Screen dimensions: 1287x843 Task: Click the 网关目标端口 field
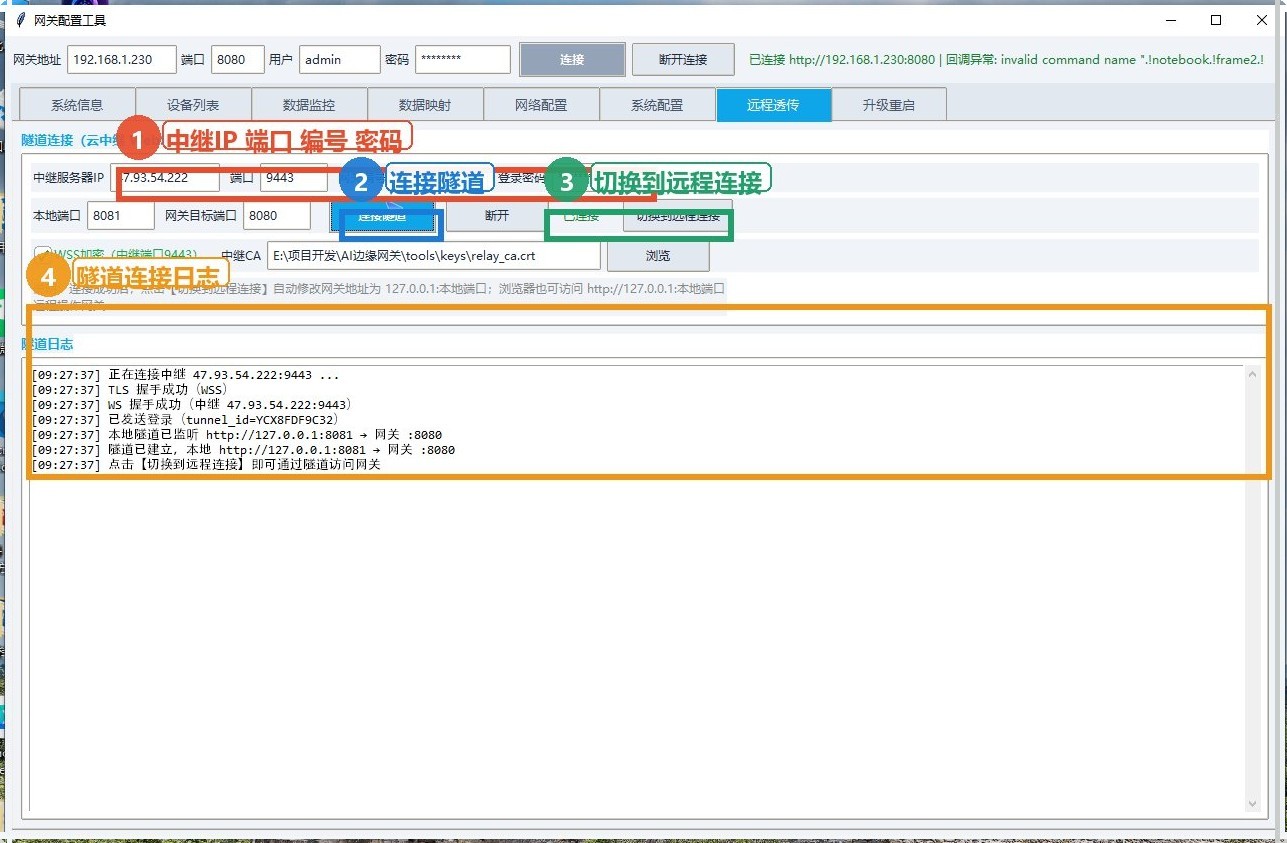click(277, 215)
